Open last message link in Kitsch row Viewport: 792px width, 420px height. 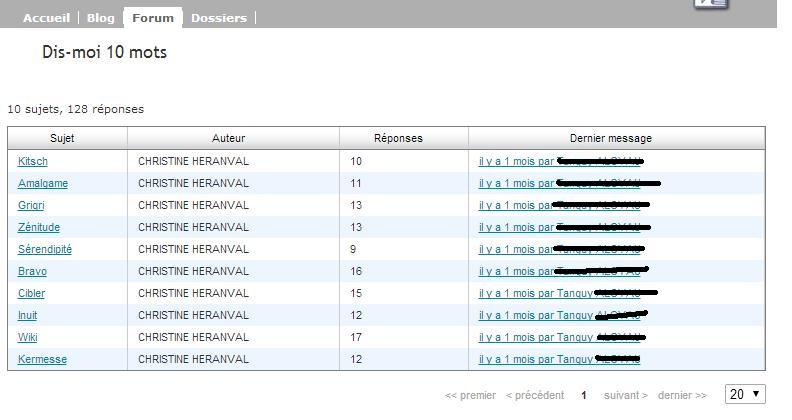point(517,161)
